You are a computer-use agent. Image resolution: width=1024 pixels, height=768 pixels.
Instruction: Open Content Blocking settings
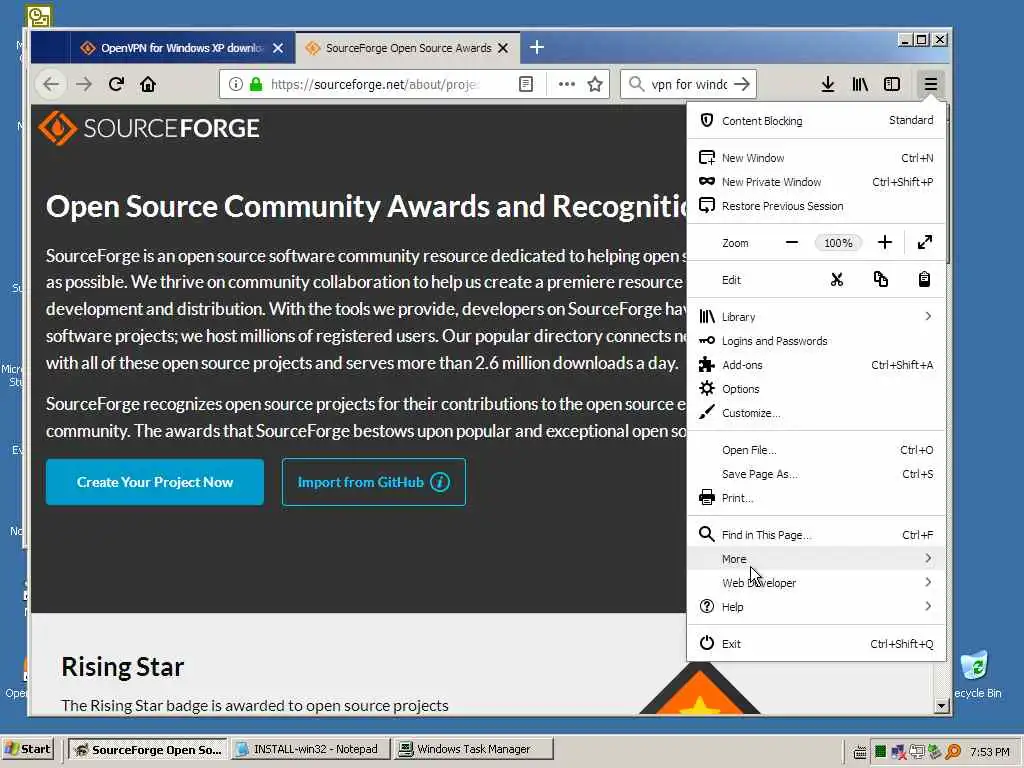[816, 121]
